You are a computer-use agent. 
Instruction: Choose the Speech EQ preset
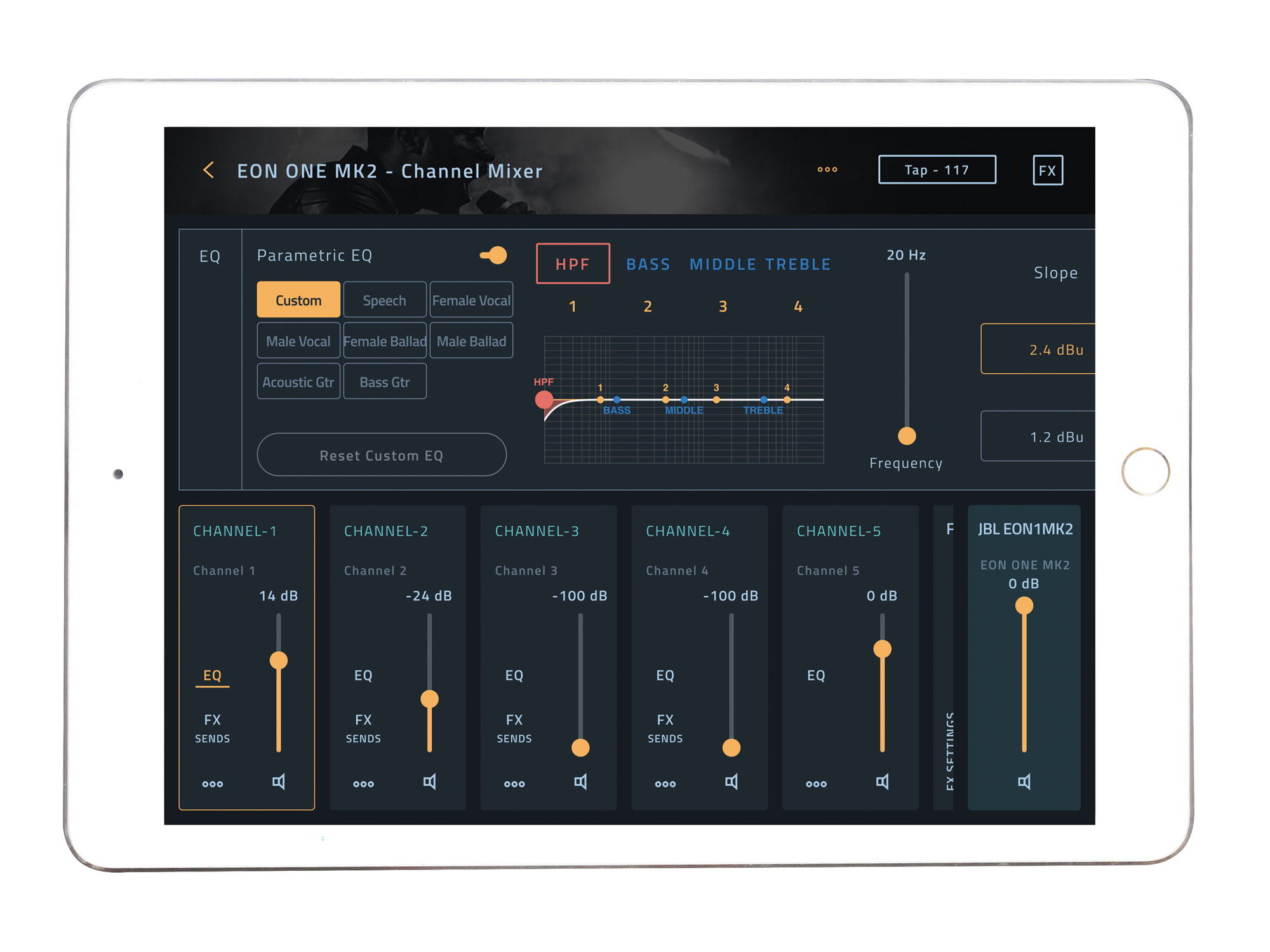tap(385, 300)
